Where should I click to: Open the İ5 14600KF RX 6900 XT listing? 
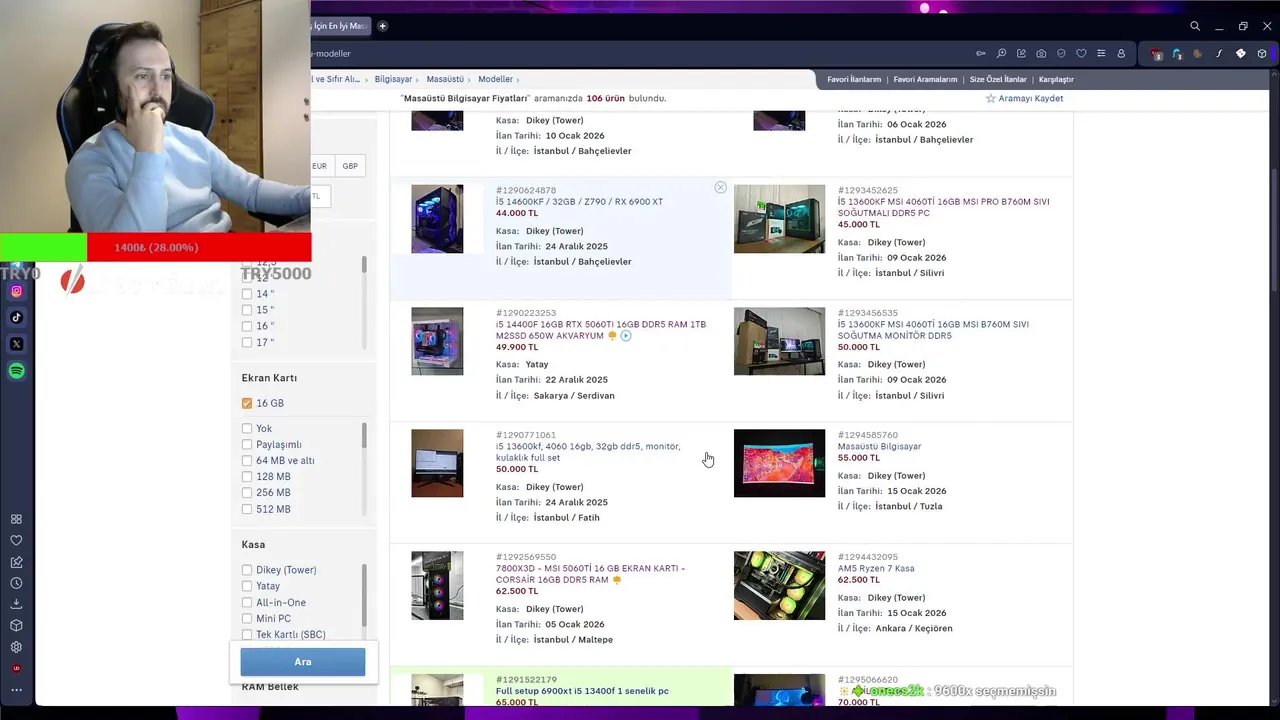tap(579, 202)
